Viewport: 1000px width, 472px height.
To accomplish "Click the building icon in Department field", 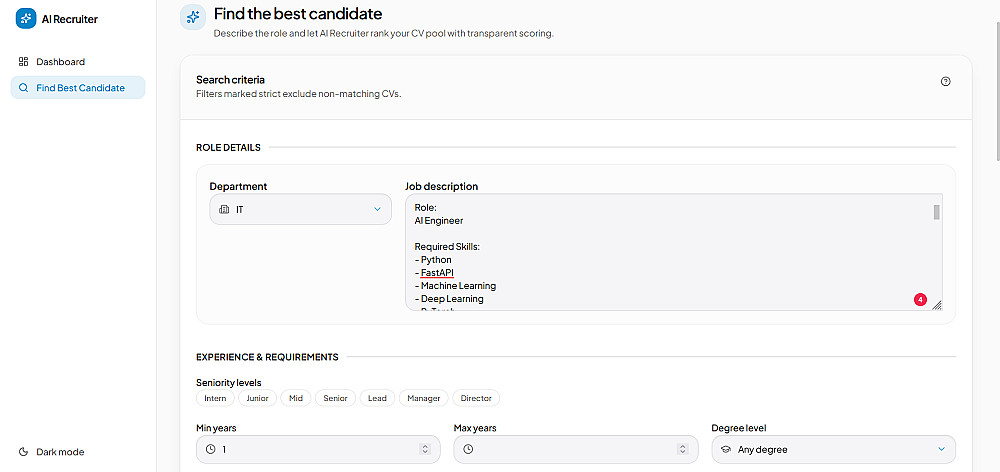I will [x=224, y=209].
